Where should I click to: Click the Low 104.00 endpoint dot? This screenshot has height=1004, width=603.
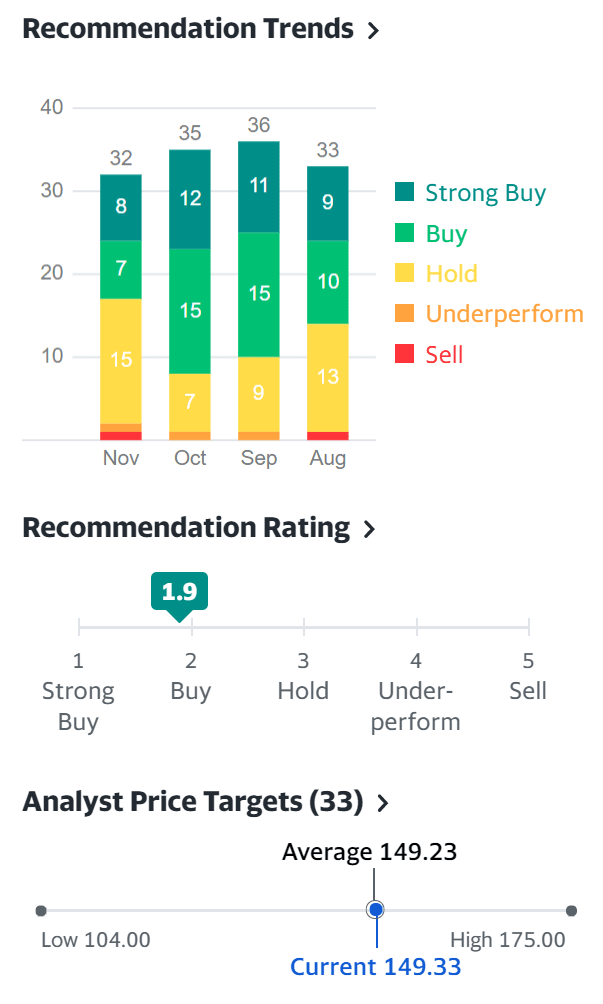click(x=41, y=910)
